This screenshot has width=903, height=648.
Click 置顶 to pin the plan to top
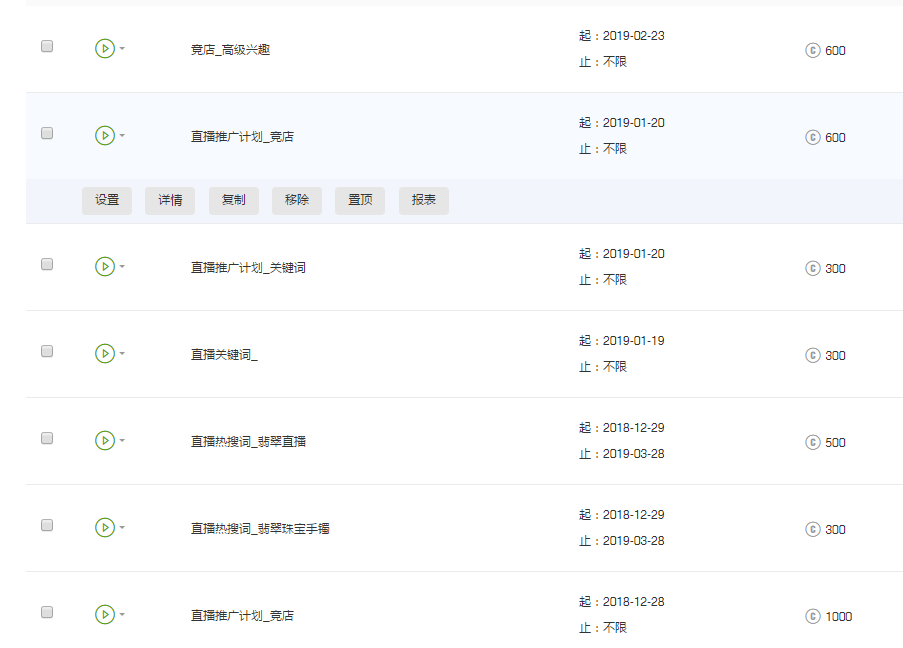360,200
